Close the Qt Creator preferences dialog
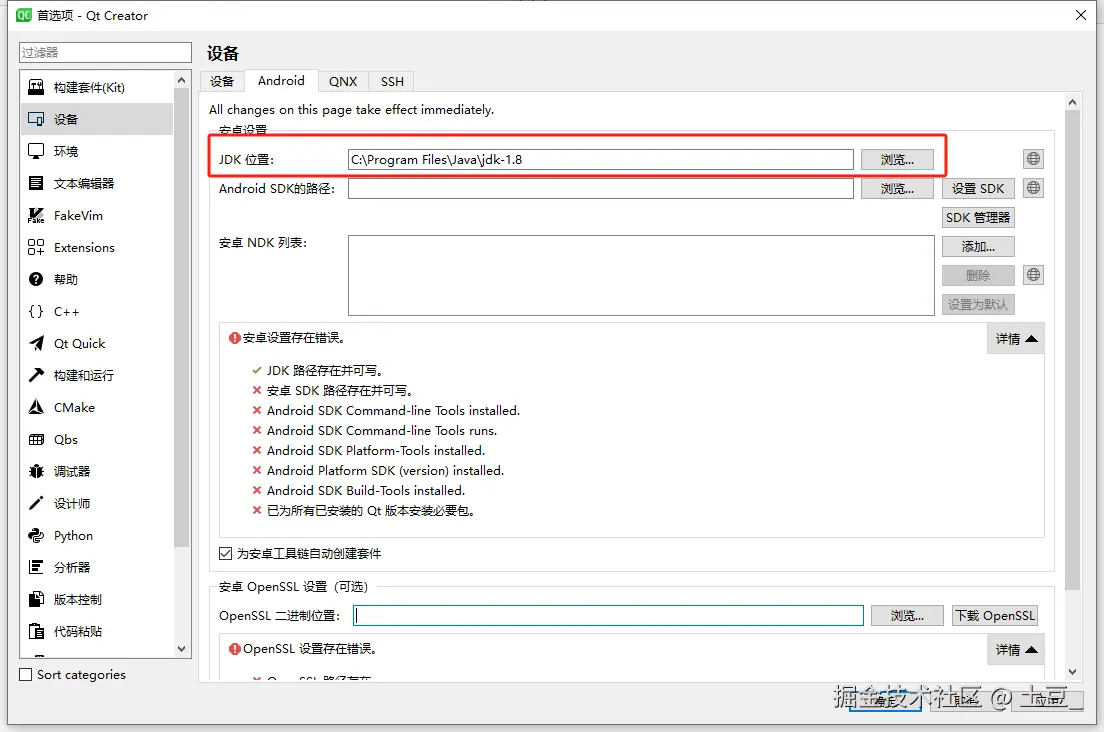 pos(1081,15)
